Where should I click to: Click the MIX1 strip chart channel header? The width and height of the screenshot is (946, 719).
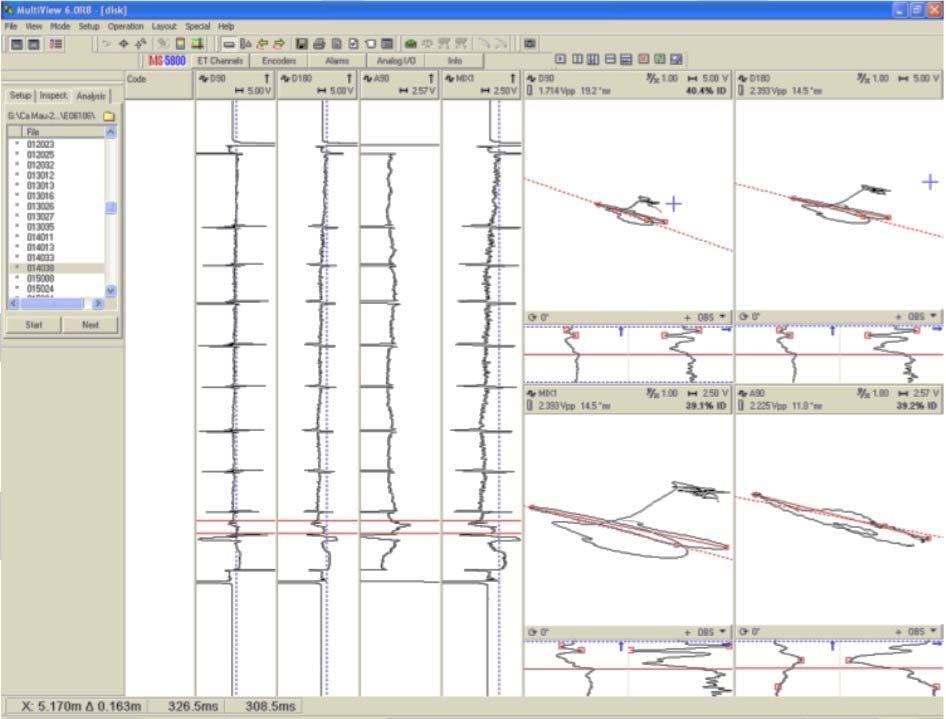pos(481,84)
